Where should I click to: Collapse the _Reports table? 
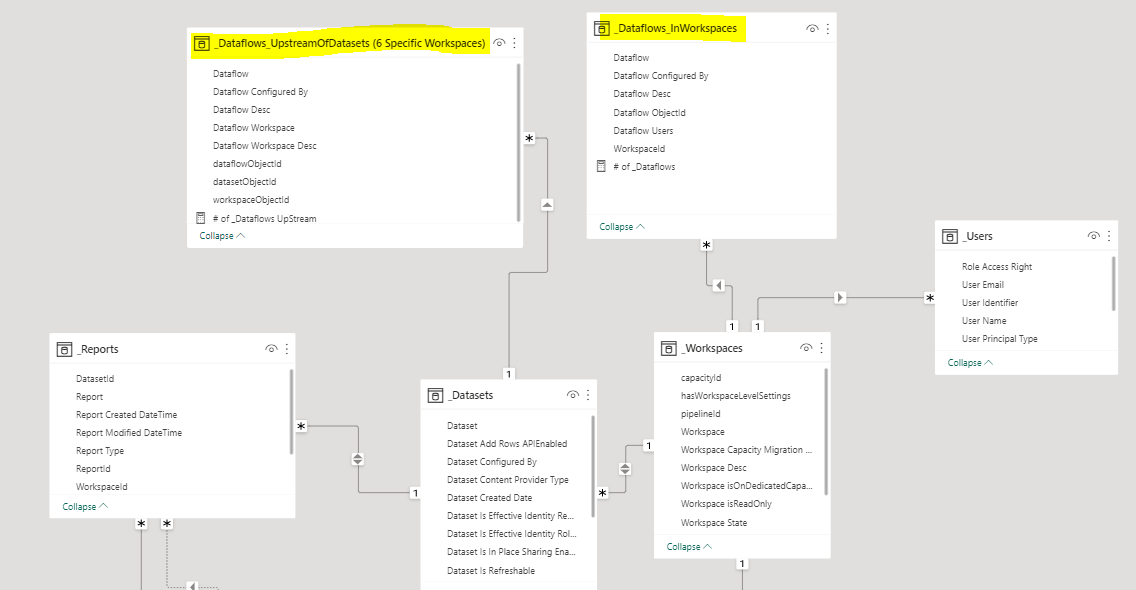pos(85,507)
